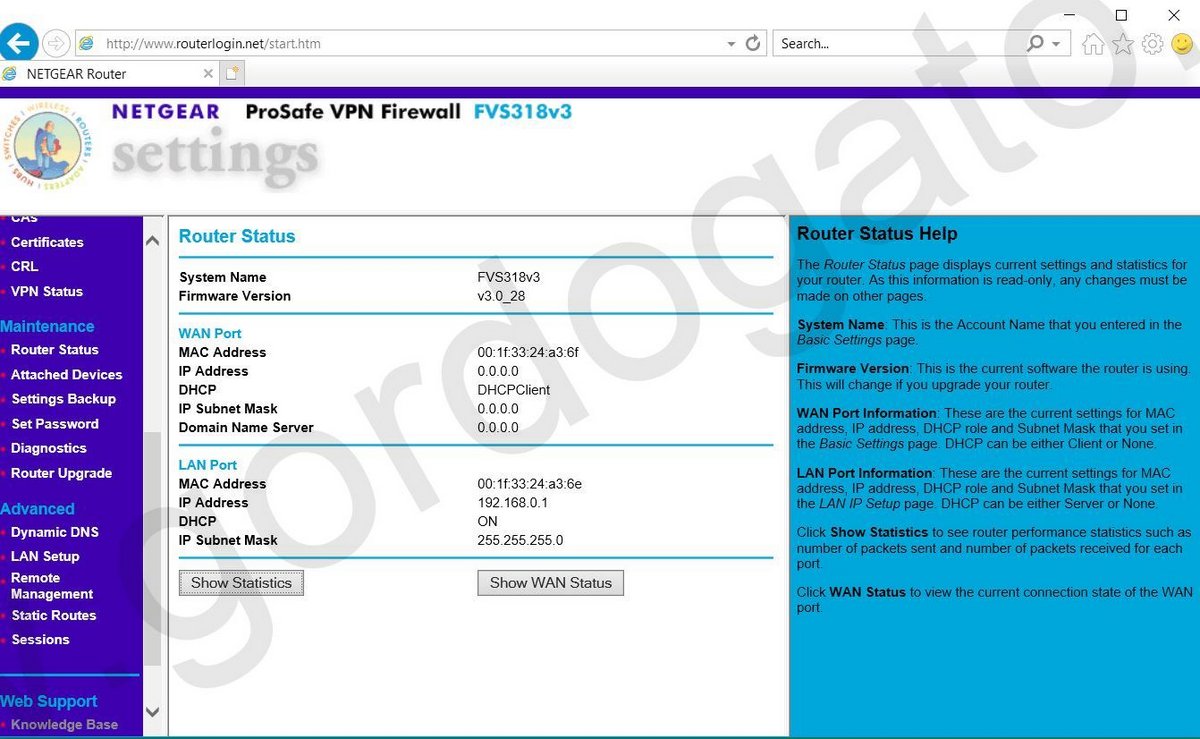Click the Maintenance section heading
This screenshot has height=739, width=1200.
(x=48, y=326)
